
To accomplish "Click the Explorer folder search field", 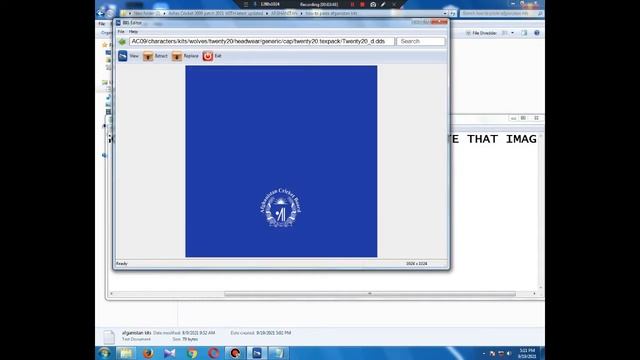I will click(x=502, y=13).
